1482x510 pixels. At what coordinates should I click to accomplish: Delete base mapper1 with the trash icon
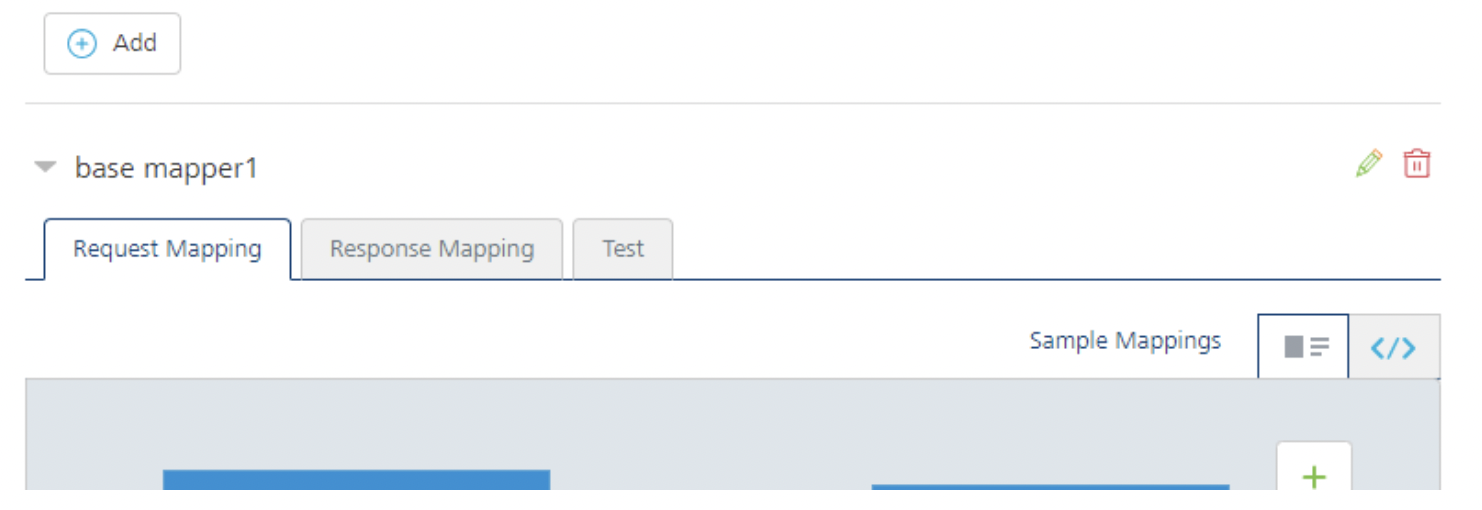click(1417, 164)
